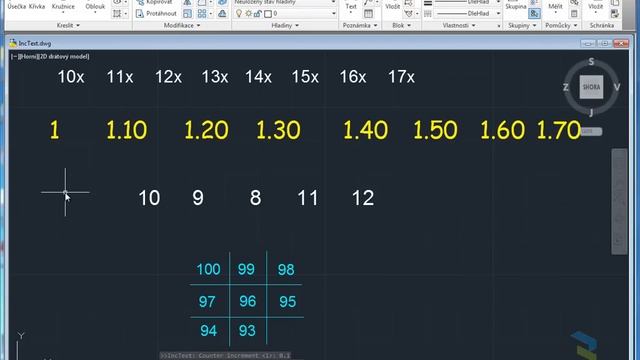
Task: Expand the Pomůcky panel
Action: pos(561,25)
